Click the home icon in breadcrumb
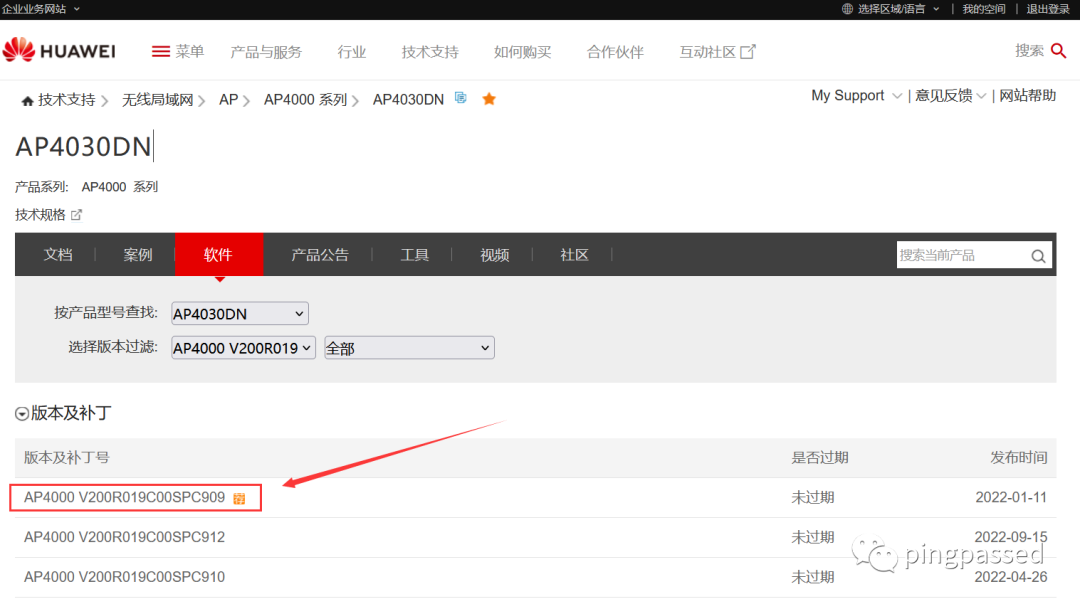Viewport: 1080px width, 604px height. 28,101
